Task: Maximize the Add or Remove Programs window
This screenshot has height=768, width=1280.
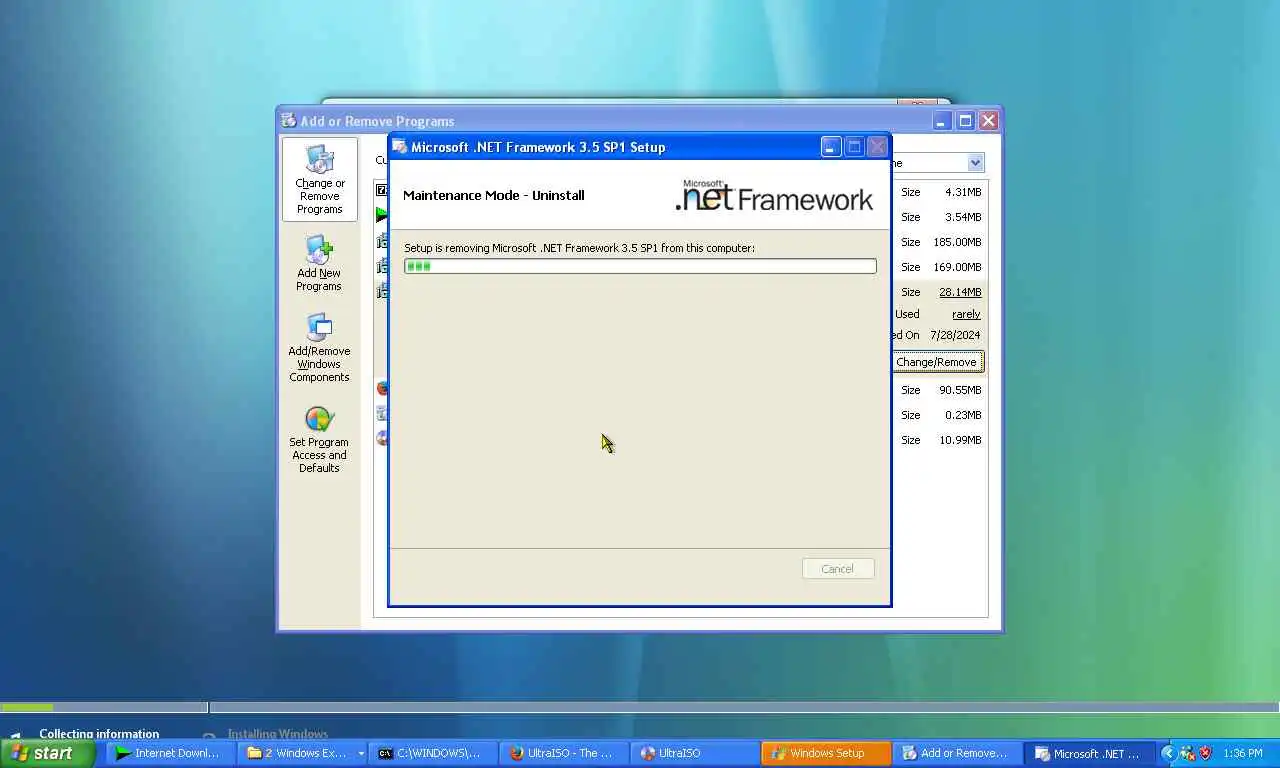Action: pos(965,121)
